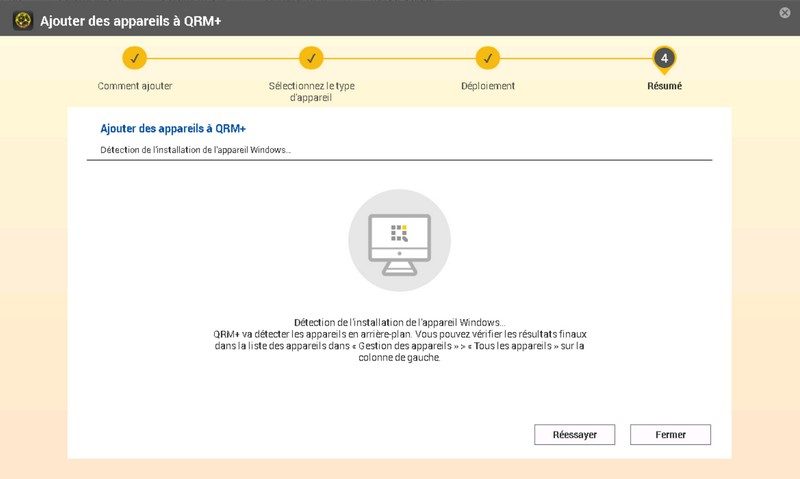This screenshot has height=479, width=800.
Task: Click the Windows device detection monitor icon
Action: coord(399,240)
